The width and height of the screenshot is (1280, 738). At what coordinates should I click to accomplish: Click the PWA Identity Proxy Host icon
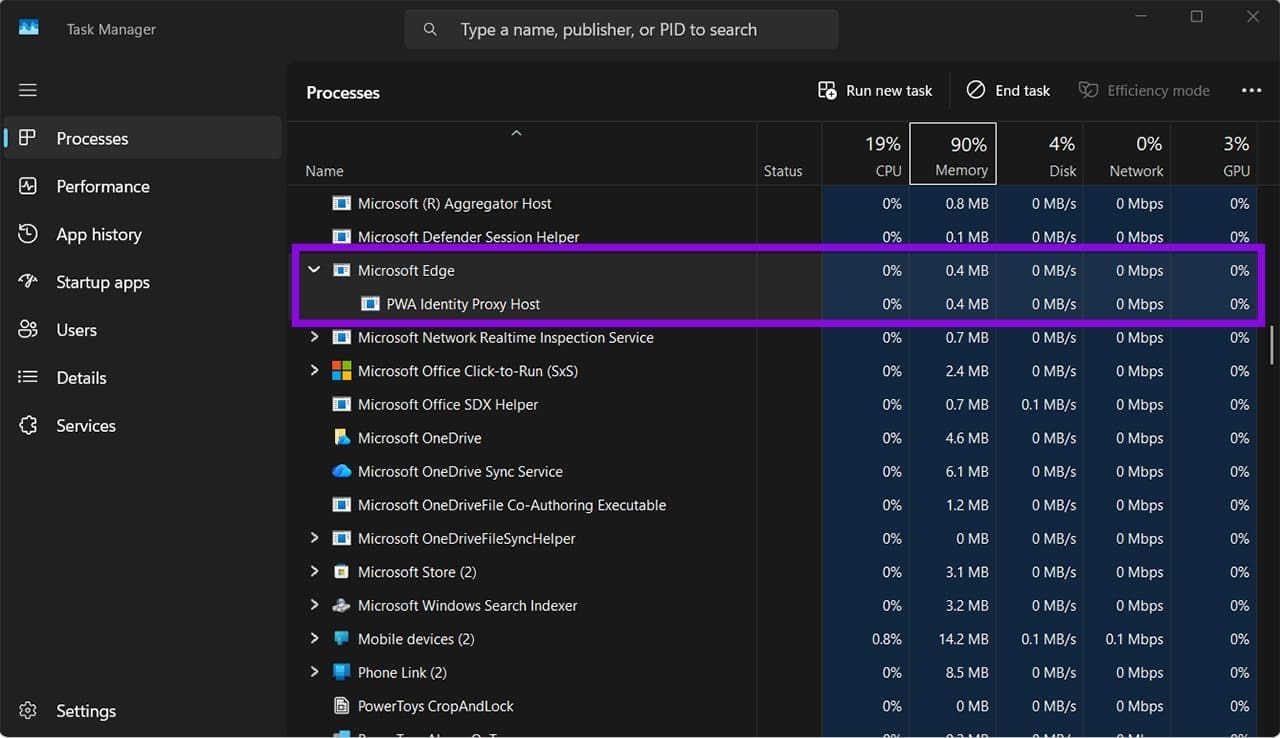(x=370, y=304)
